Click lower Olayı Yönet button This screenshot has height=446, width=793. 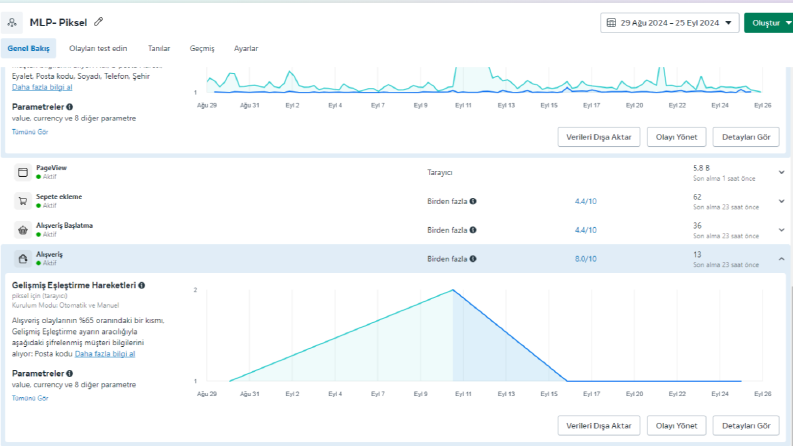(x=676, y=426)
